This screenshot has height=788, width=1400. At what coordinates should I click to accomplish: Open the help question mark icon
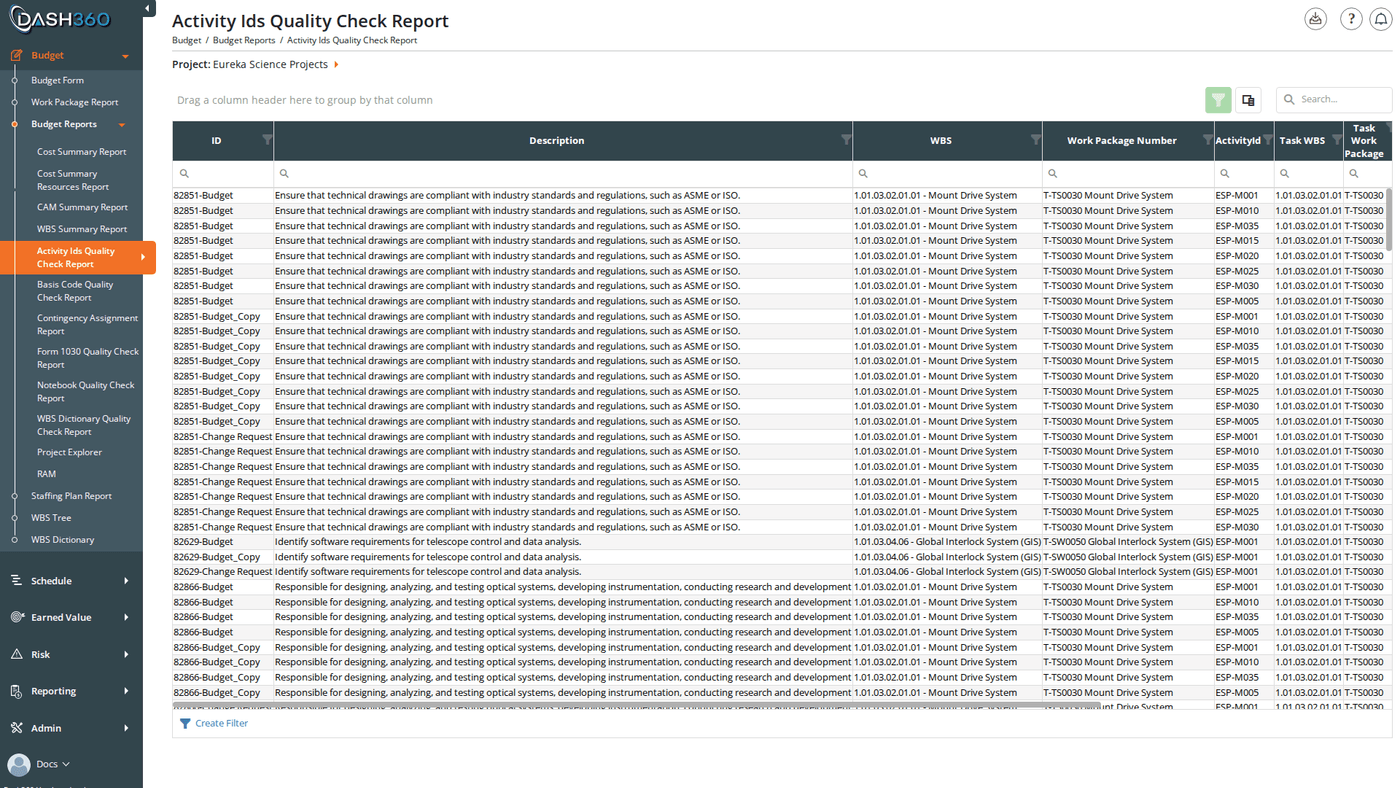tap(1351, 19)
